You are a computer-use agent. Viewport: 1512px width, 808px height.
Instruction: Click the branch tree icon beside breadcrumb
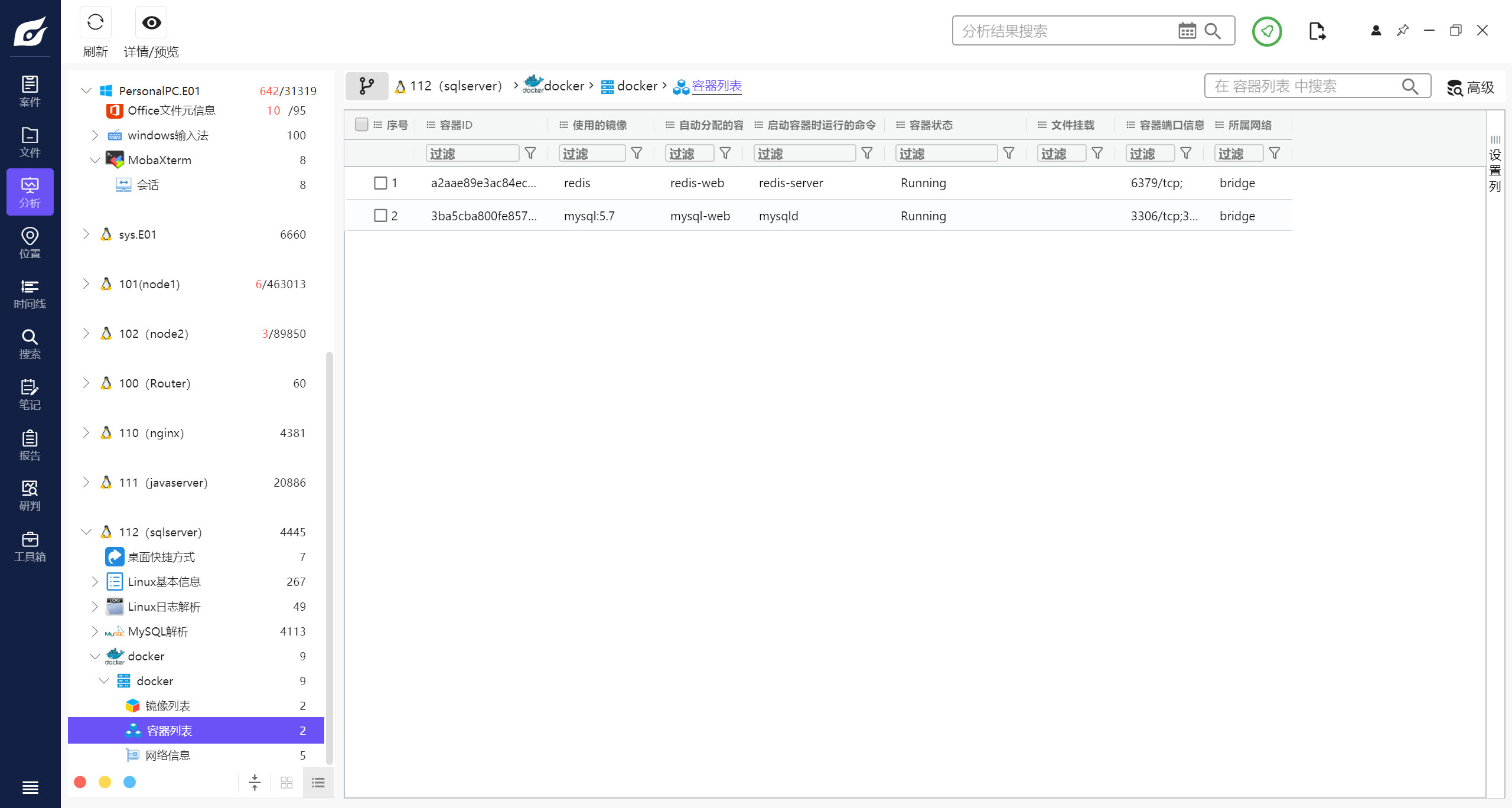[367, 86]
